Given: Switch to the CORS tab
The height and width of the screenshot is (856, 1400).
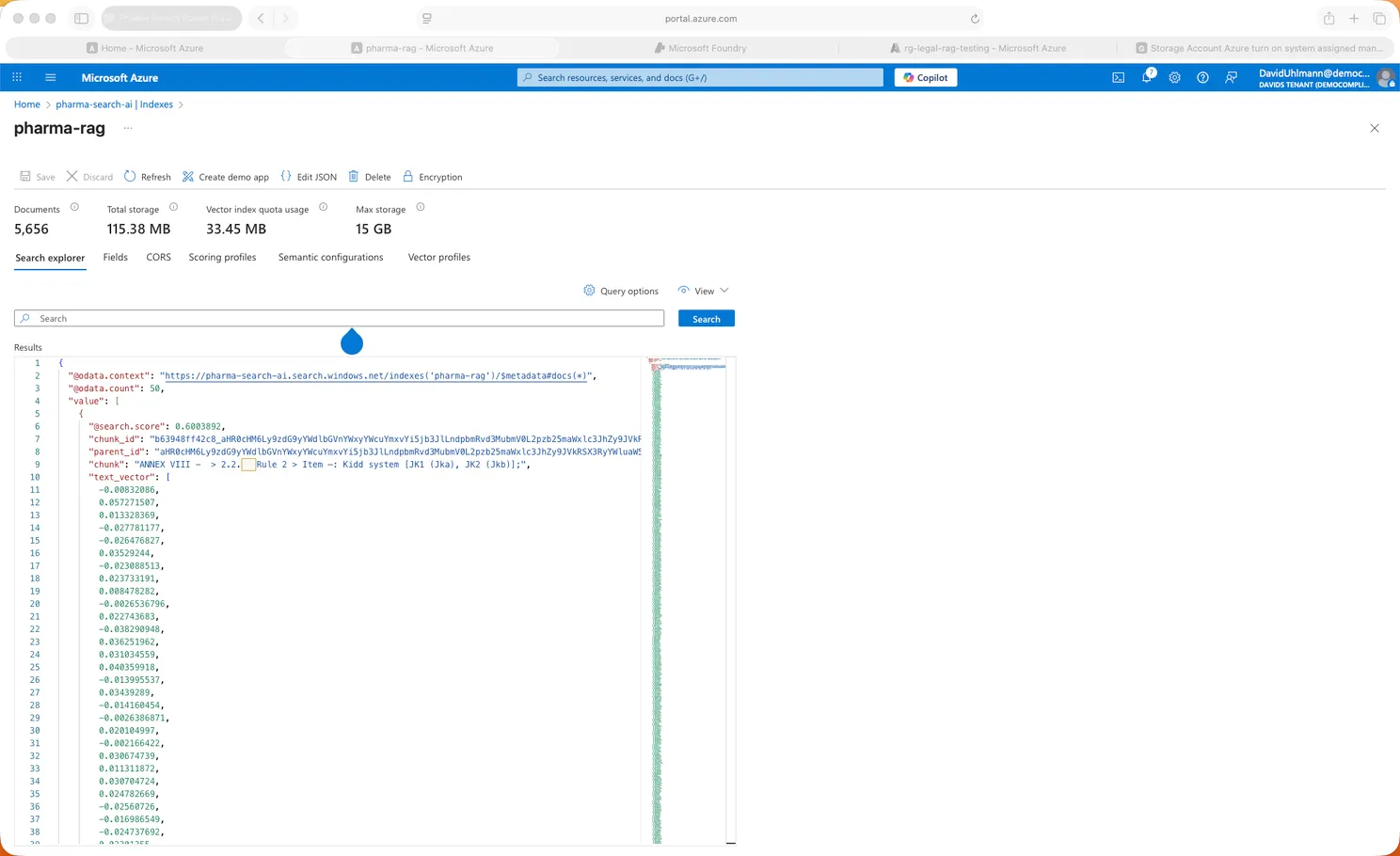Looking at the screenshot, I should (159, 257).
